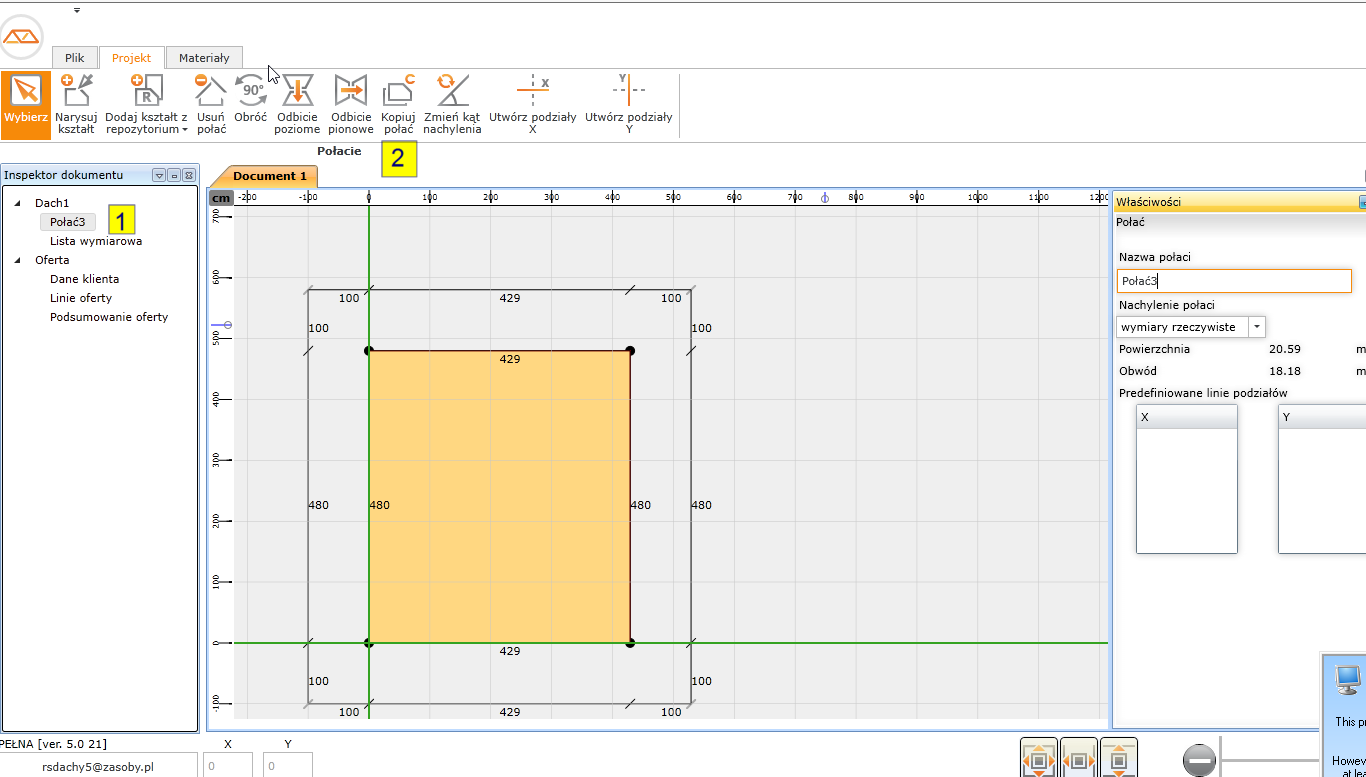The image size is (1366, 777).
Task: Apply Odbicie pionowe vertical mirror
Action: pos(351,104)
